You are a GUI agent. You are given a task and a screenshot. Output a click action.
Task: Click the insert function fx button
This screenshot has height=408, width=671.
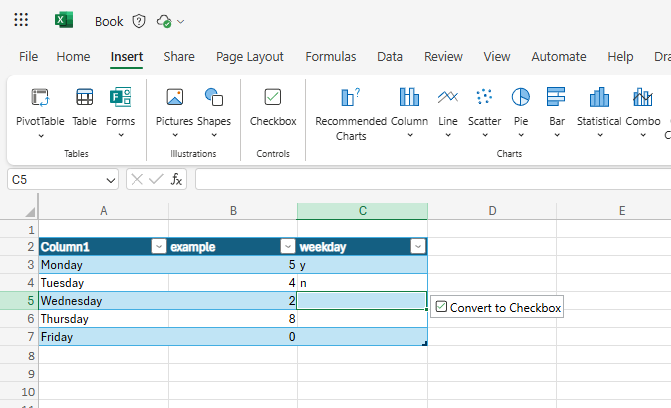click(176, 179)
